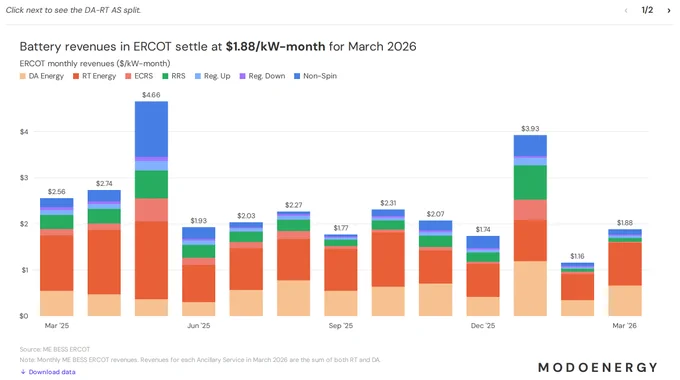Click the $2 y-axis label

(24, 224)
